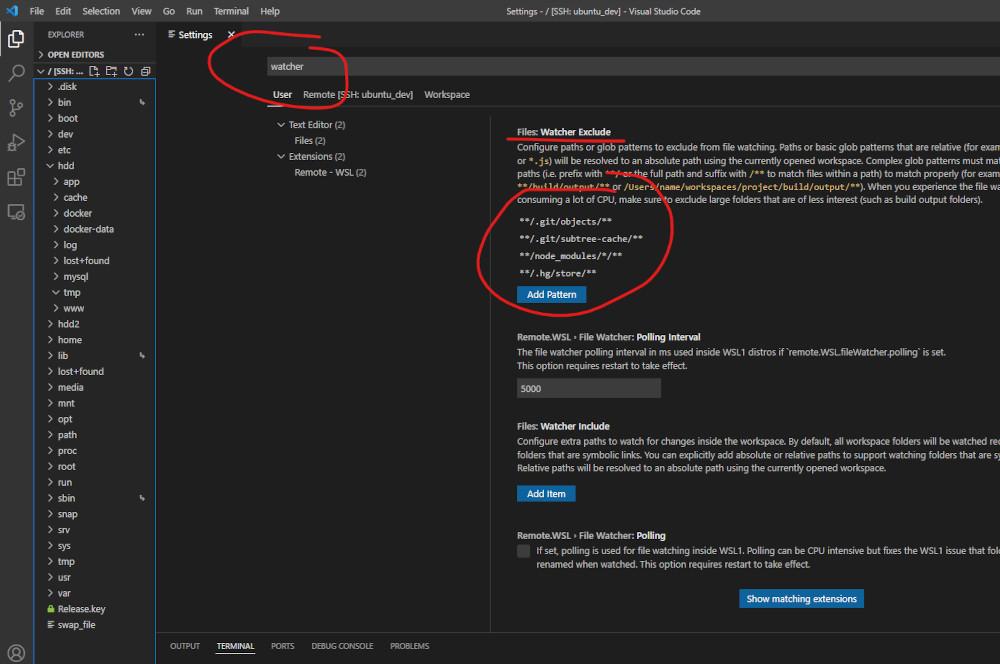The image size is (1000, 664).
Task: Open the Edit menu
Action: tap(62, 11)
